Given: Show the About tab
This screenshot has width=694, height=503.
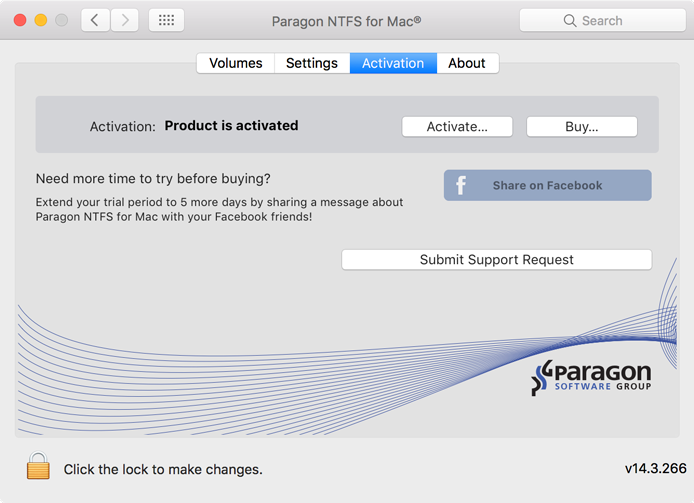Looking at the screenshot, I should click(x=466, y=63).
